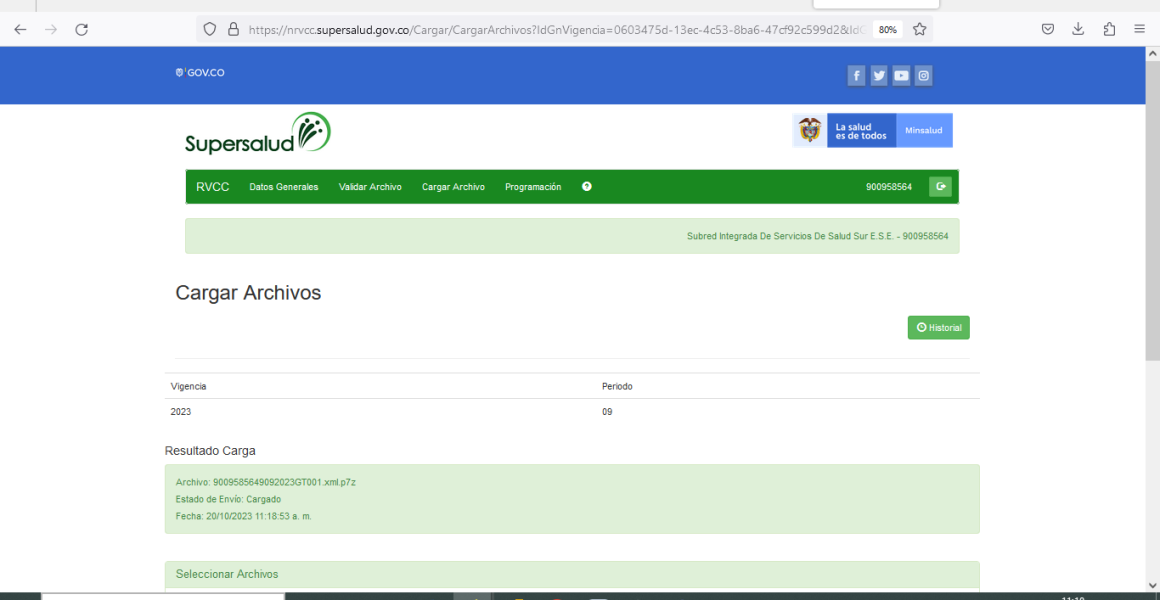1160x600 pixels.
Task: Click the Resultado Carga label
Action: (x=211, y=451)
